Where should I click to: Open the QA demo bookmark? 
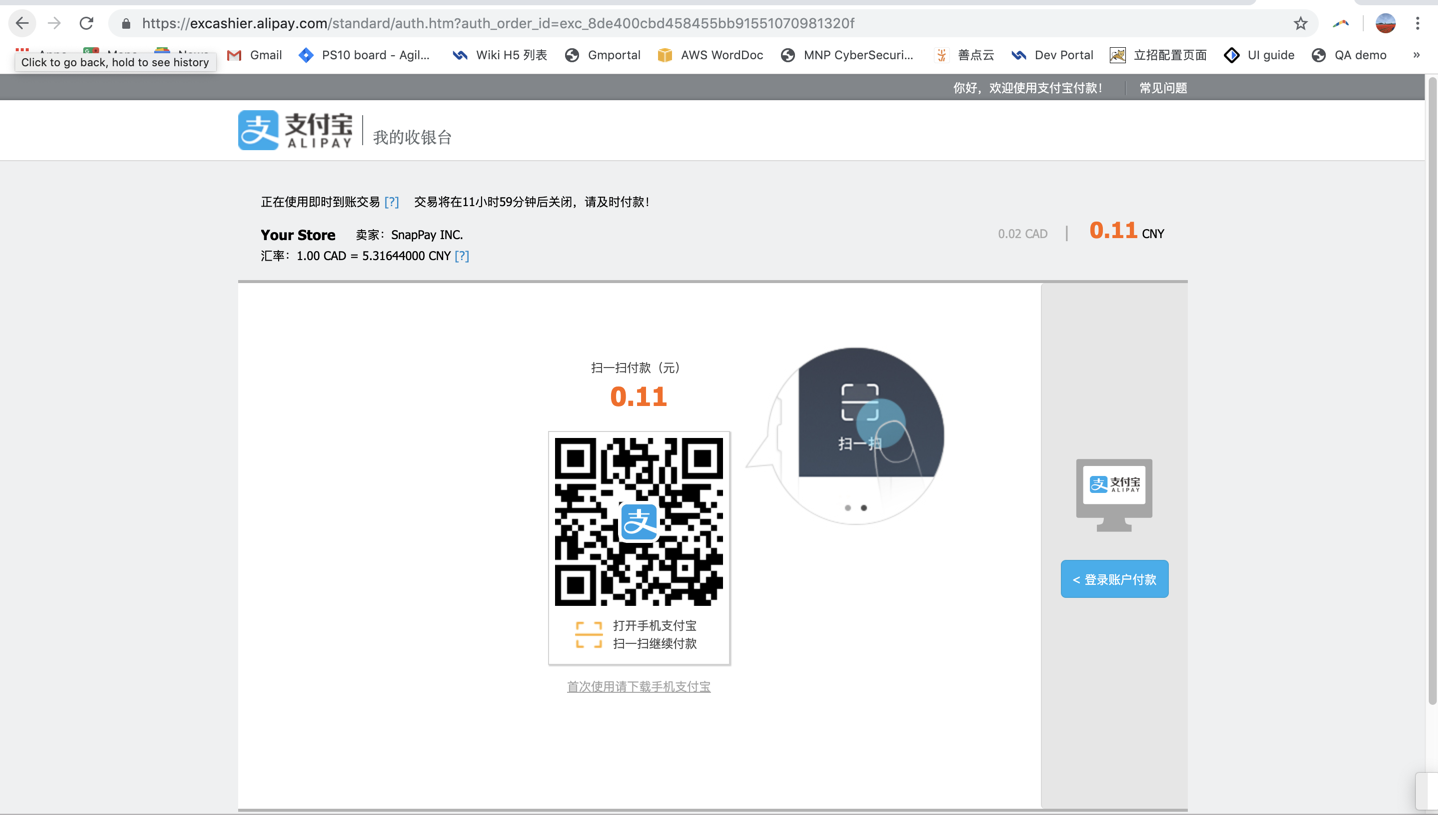[x=1349, y=55]
